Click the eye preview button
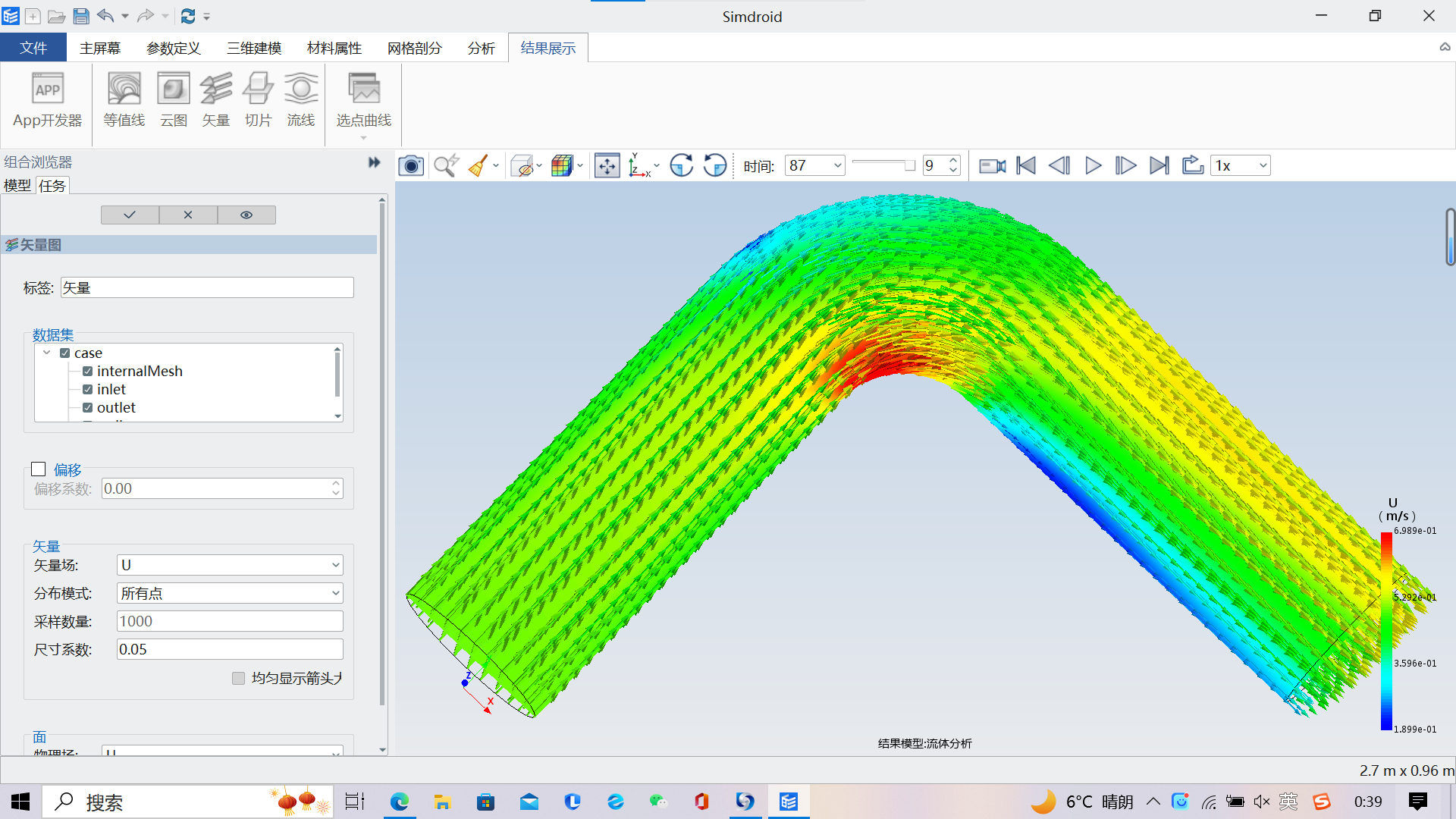 tap(246, 215)
